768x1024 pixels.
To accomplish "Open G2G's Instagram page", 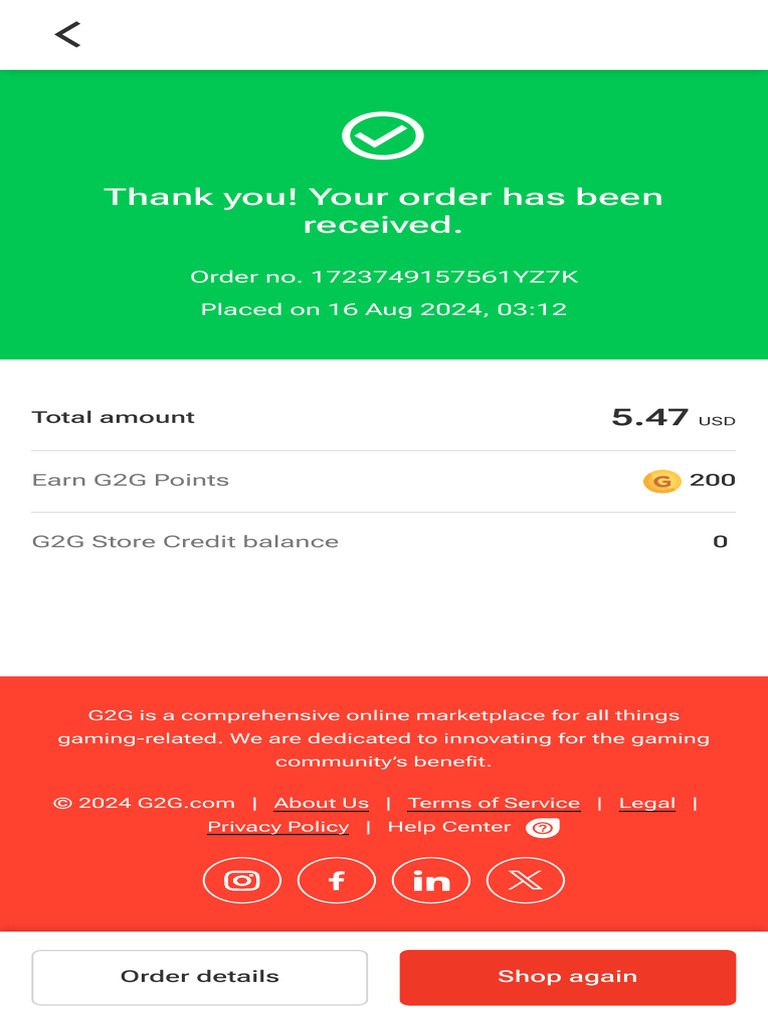I will click(242, 880).
